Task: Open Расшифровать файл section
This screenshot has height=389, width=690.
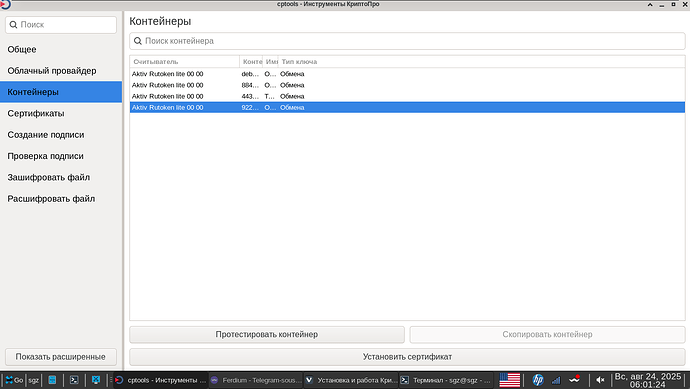Action: coord(61,199)
